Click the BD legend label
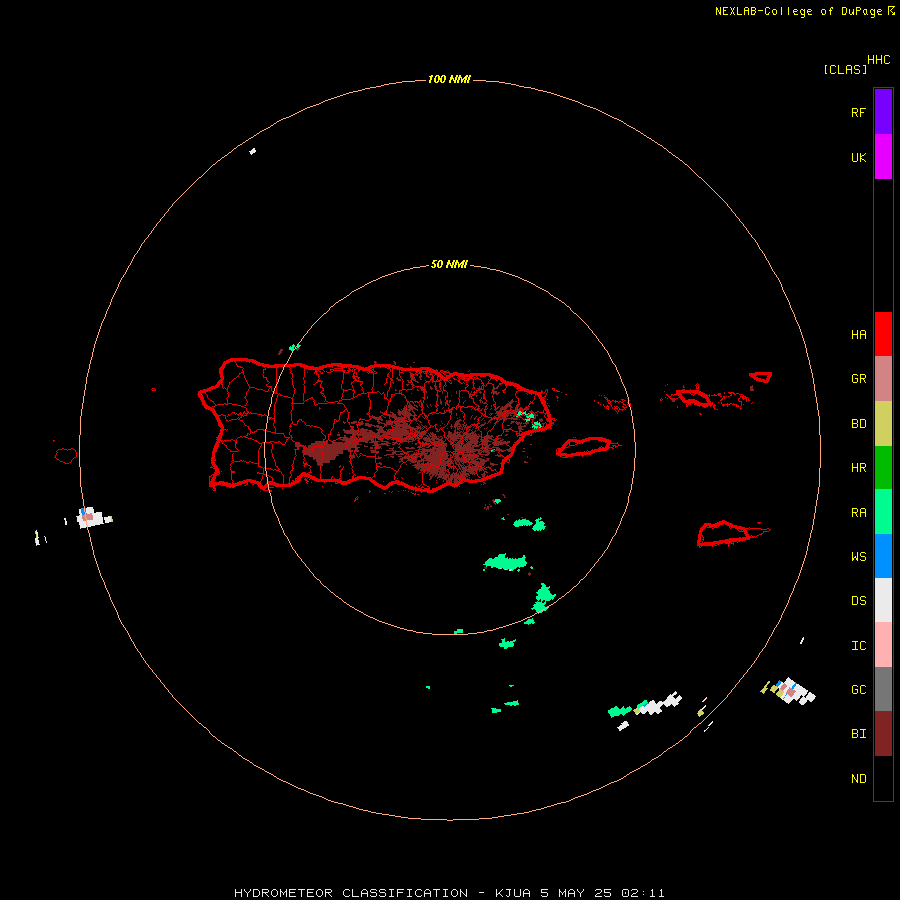The height and width of the screenshot is (900, 900). pyautogui.click(x=858, y=424)
